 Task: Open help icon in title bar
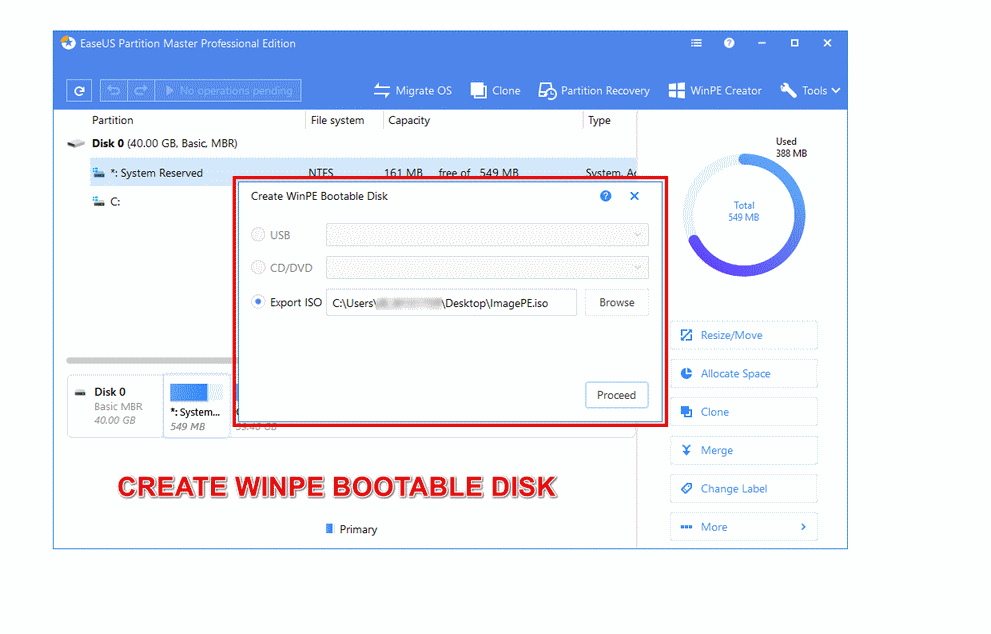(729, 43)
